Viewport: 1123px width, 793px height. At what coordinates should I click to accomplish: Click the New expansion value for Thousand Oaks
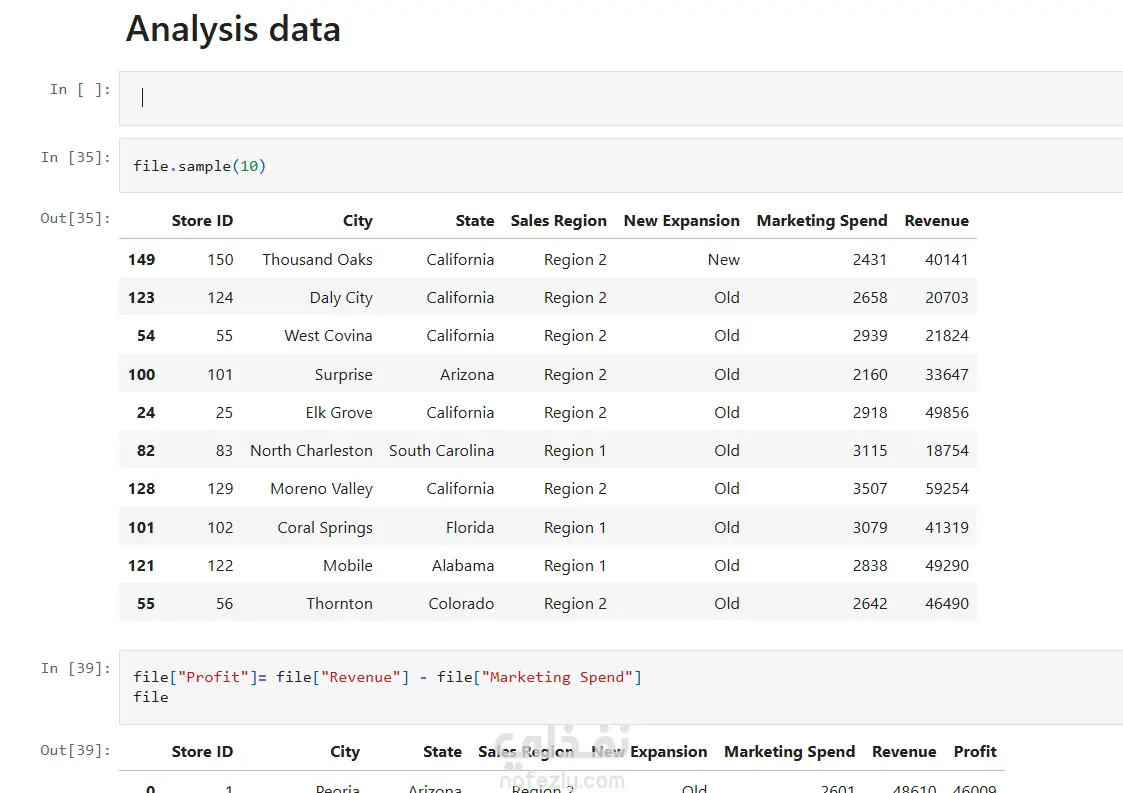tap(723, 259)
